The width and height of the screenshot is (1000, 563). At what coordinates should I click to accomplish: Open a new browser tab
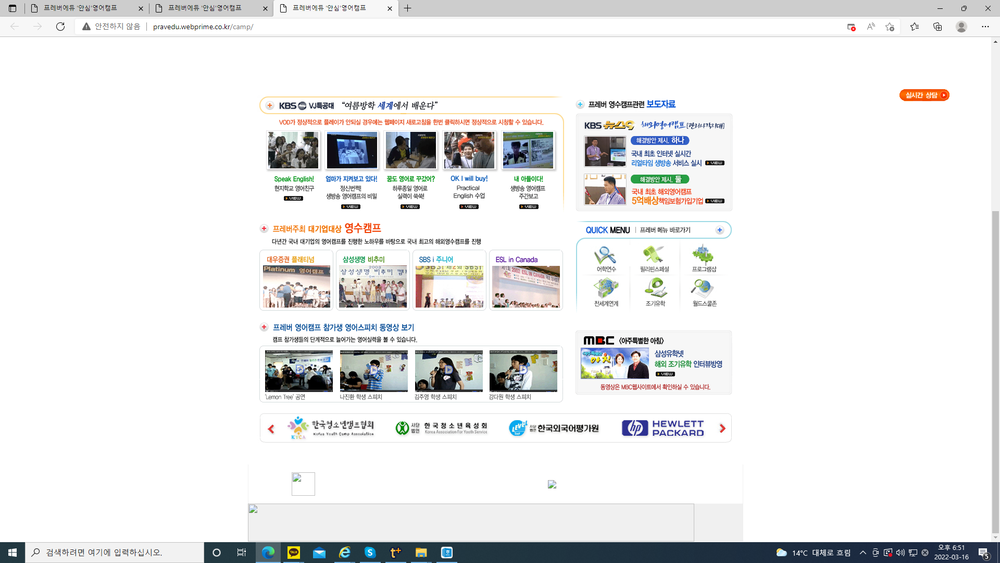tap(408, 8)
